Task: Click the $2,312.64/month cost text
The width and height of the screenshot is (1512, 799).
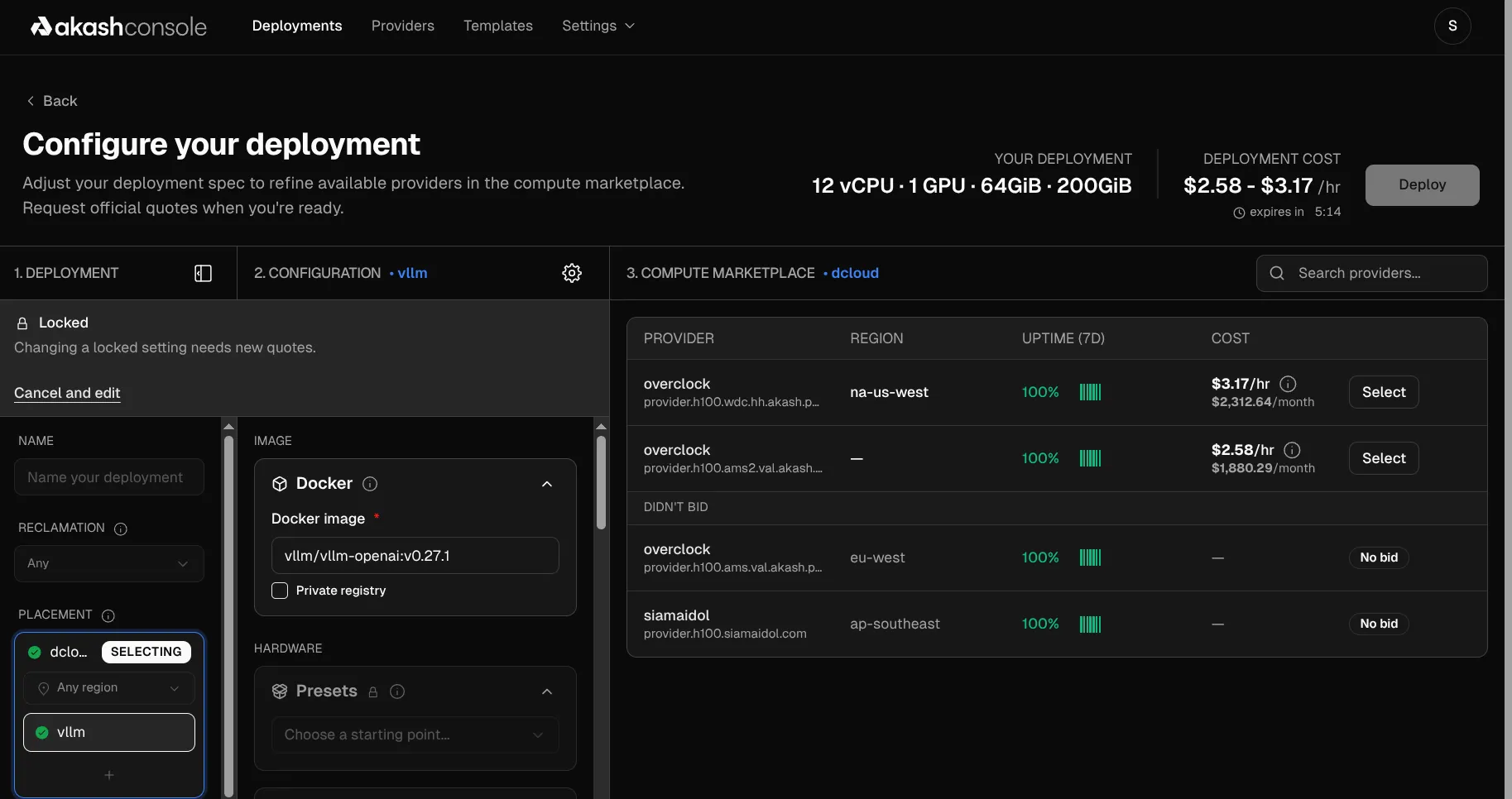Action: [1263, 402]
